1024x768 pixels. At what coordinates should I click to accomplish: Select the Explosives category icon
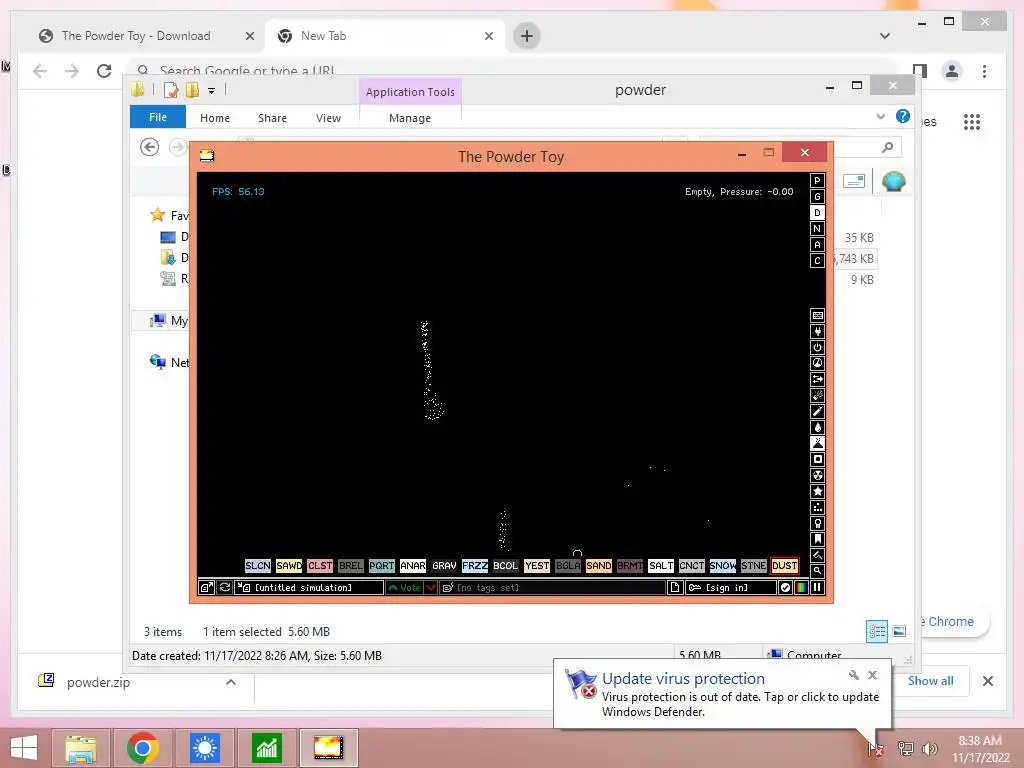817,396
